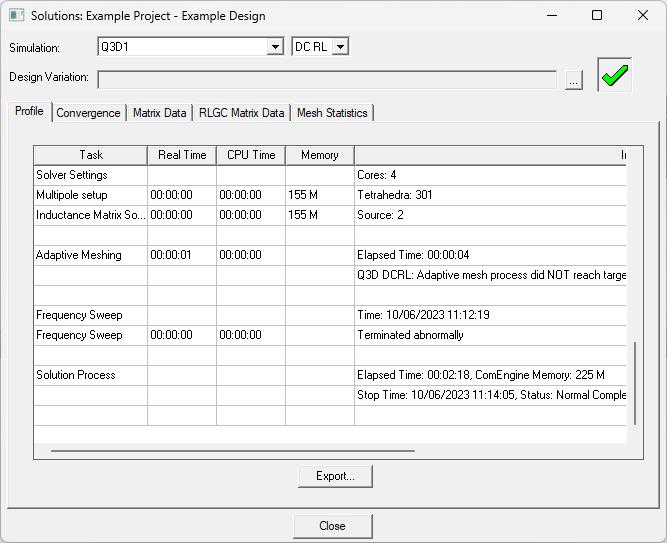Select the Mesh Statistics tab
This screenshot has width=667, height=543.
pyautogui.click(x=332, y=113)
